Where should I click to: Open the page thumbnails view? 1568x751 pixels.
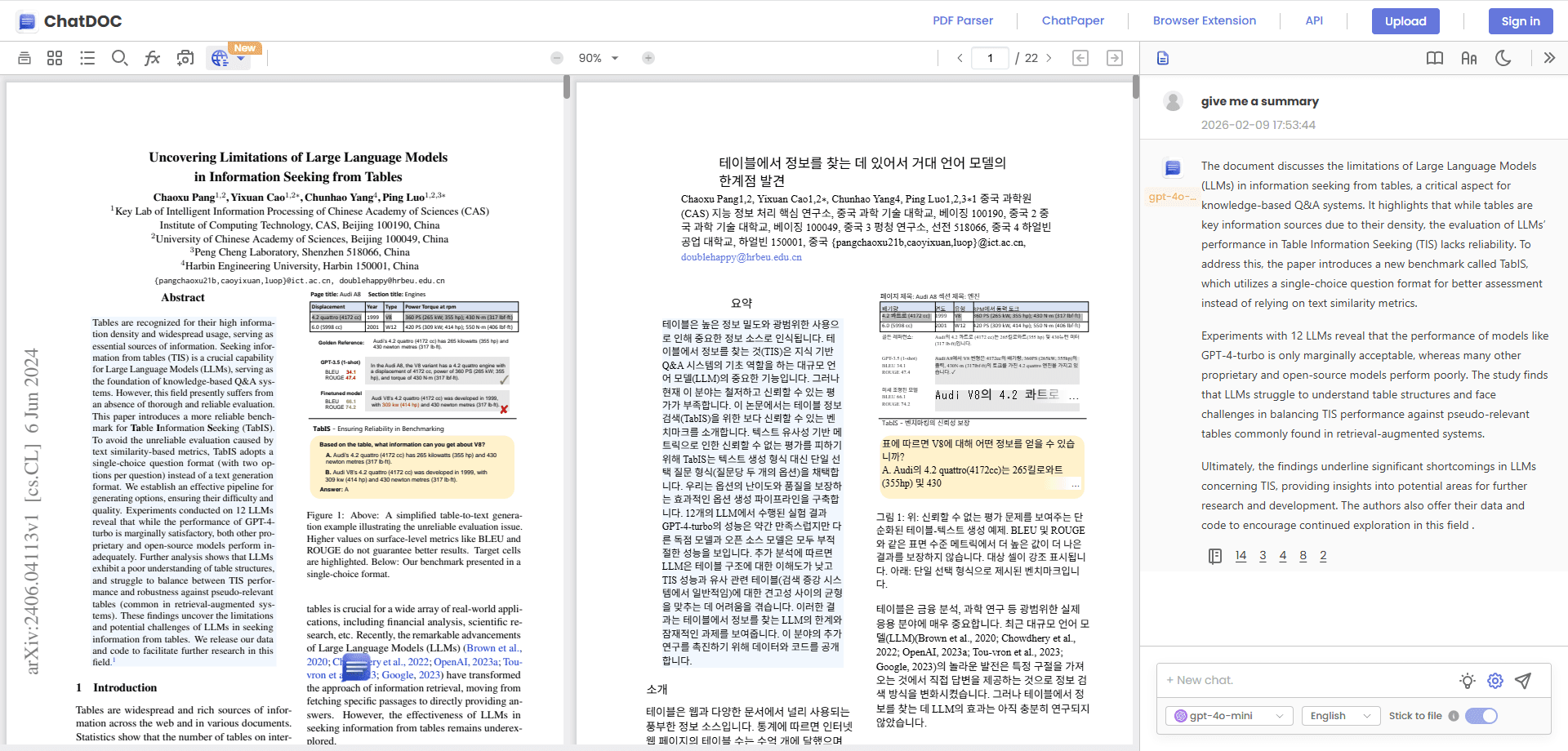(55, 58)
